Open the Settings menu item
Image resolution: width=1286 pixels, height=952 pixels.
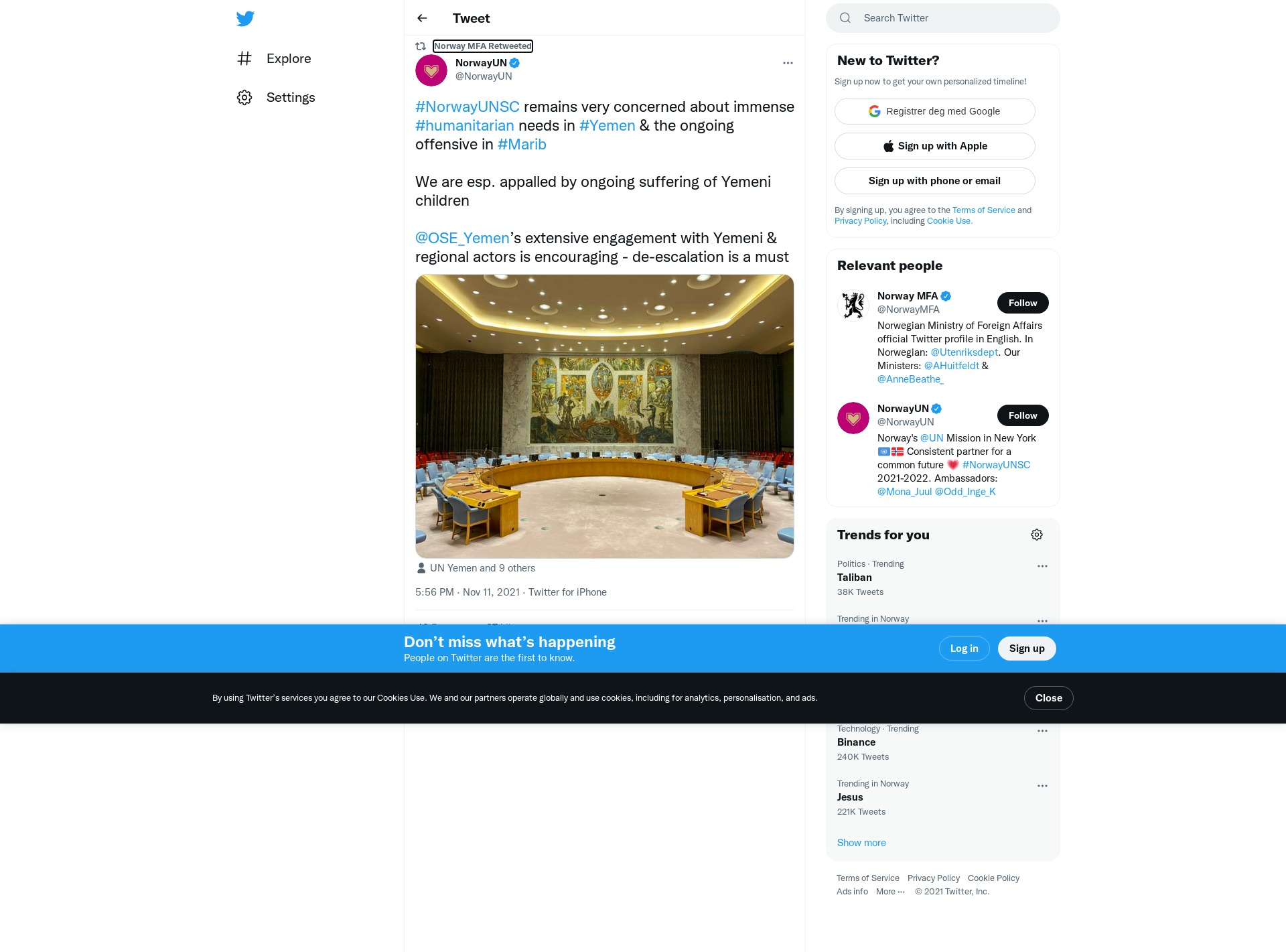pyautogui.click(x=276, y=97)
